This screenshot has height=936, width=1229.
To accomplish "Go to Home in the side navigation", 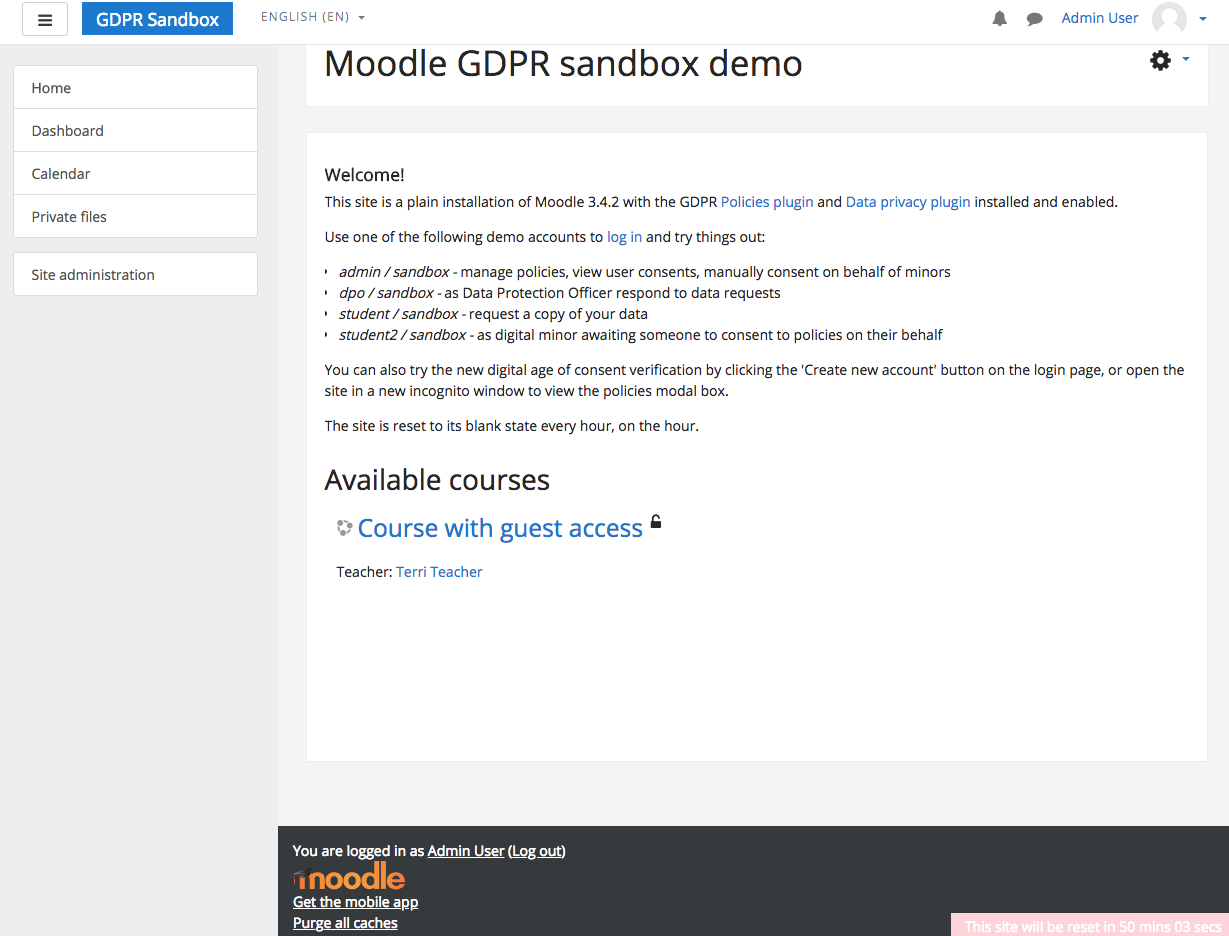I will click(135, 88).
